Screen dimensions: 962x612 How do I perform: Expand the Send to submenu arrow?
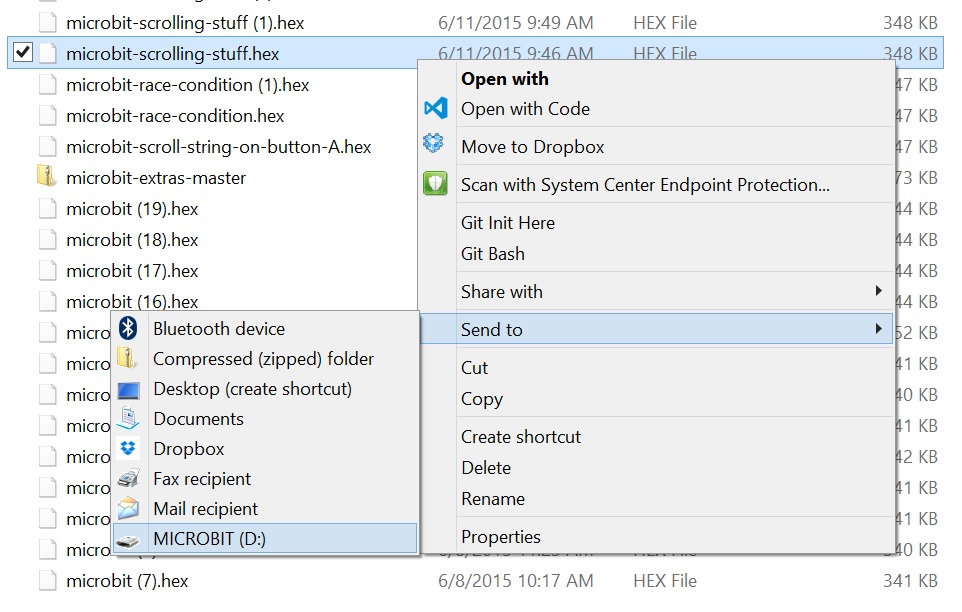[878, 329]
